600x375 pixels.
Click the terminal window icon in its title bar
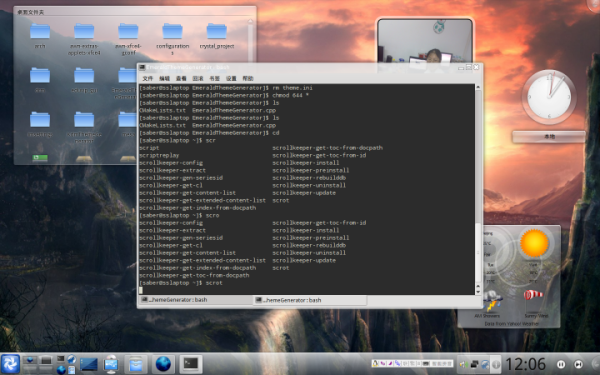pos(142,68)
